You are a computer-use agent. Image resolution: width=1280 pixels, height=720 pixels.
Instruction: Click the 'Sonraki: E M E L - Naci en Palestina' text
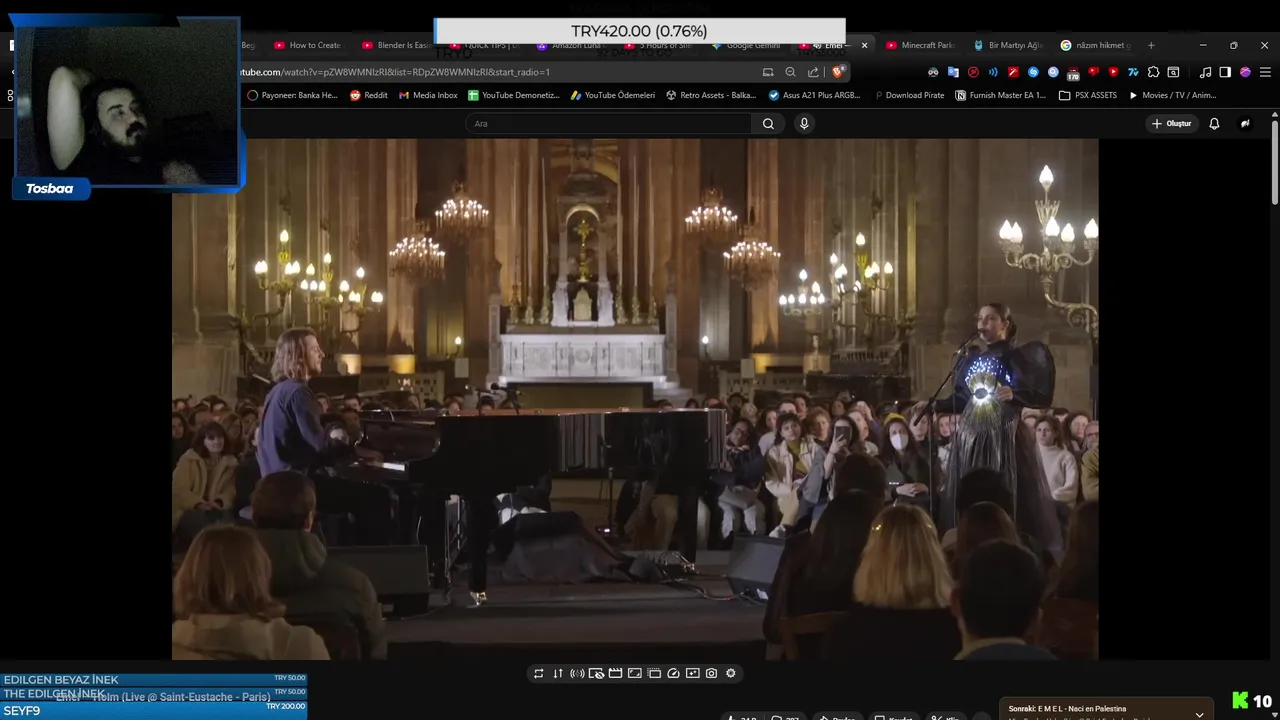[x=1067, y=708]
